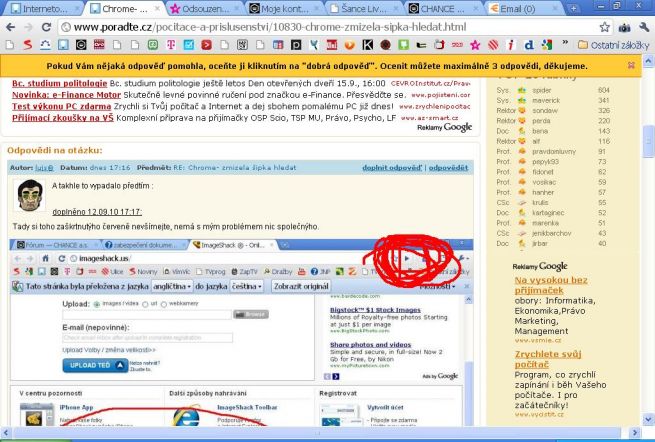Expand hidden bookmarks with the » chevron
This screenshot has height=442, width=655.
pos(565,43)
